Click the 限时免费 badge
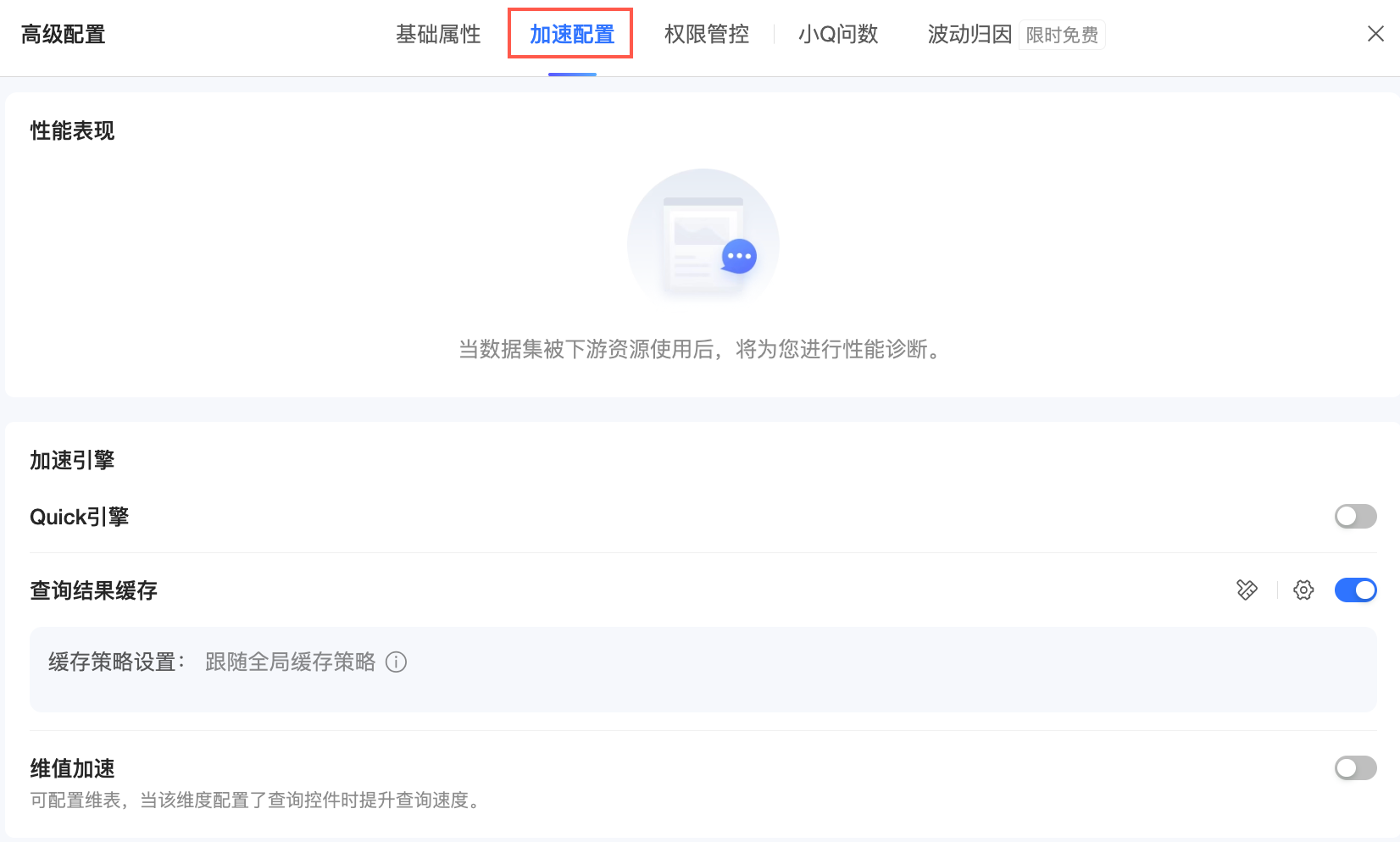This screenshot has height=842, width=1400. coord(1062,35)
